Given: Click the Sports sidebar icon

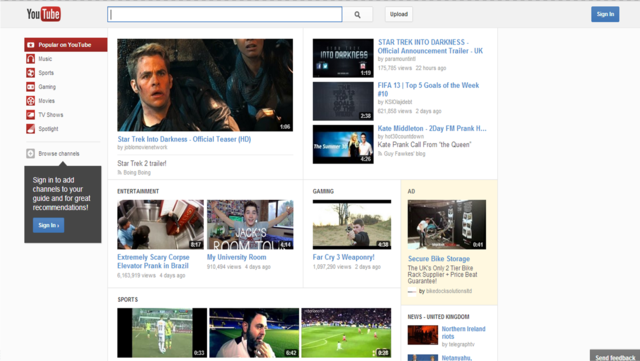Looking at the screenshot, I should [31, 73].
